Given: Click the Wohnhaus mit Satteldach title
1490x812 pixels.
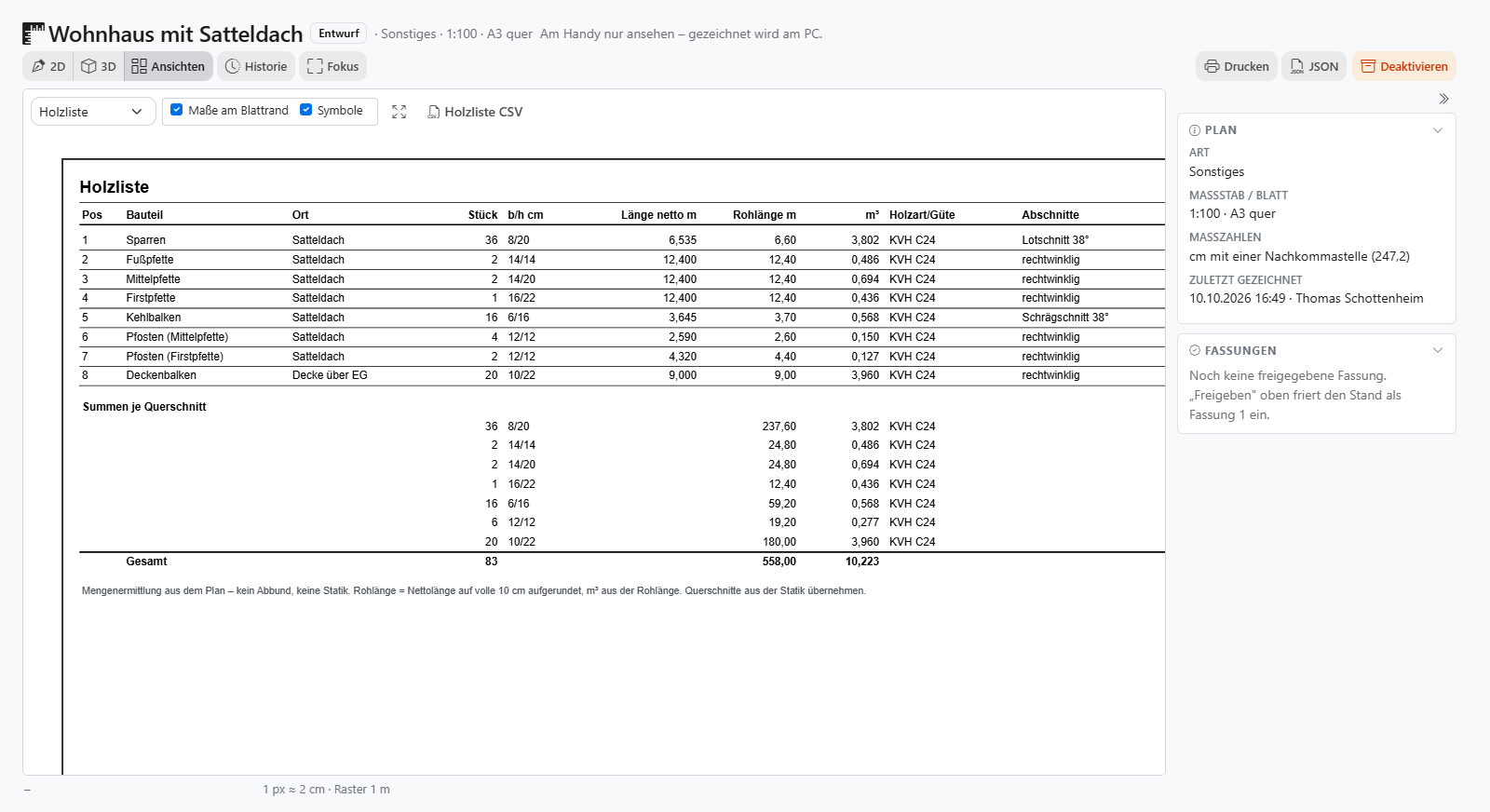Looking at the screenshot, I should tap(176, 34).
